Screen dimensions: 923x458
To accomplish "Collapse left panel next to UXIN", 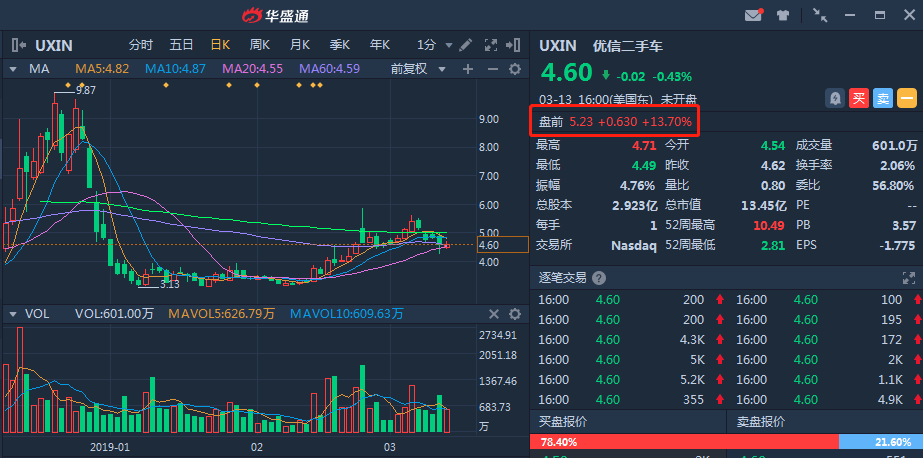I will click(x=19, y=45).
